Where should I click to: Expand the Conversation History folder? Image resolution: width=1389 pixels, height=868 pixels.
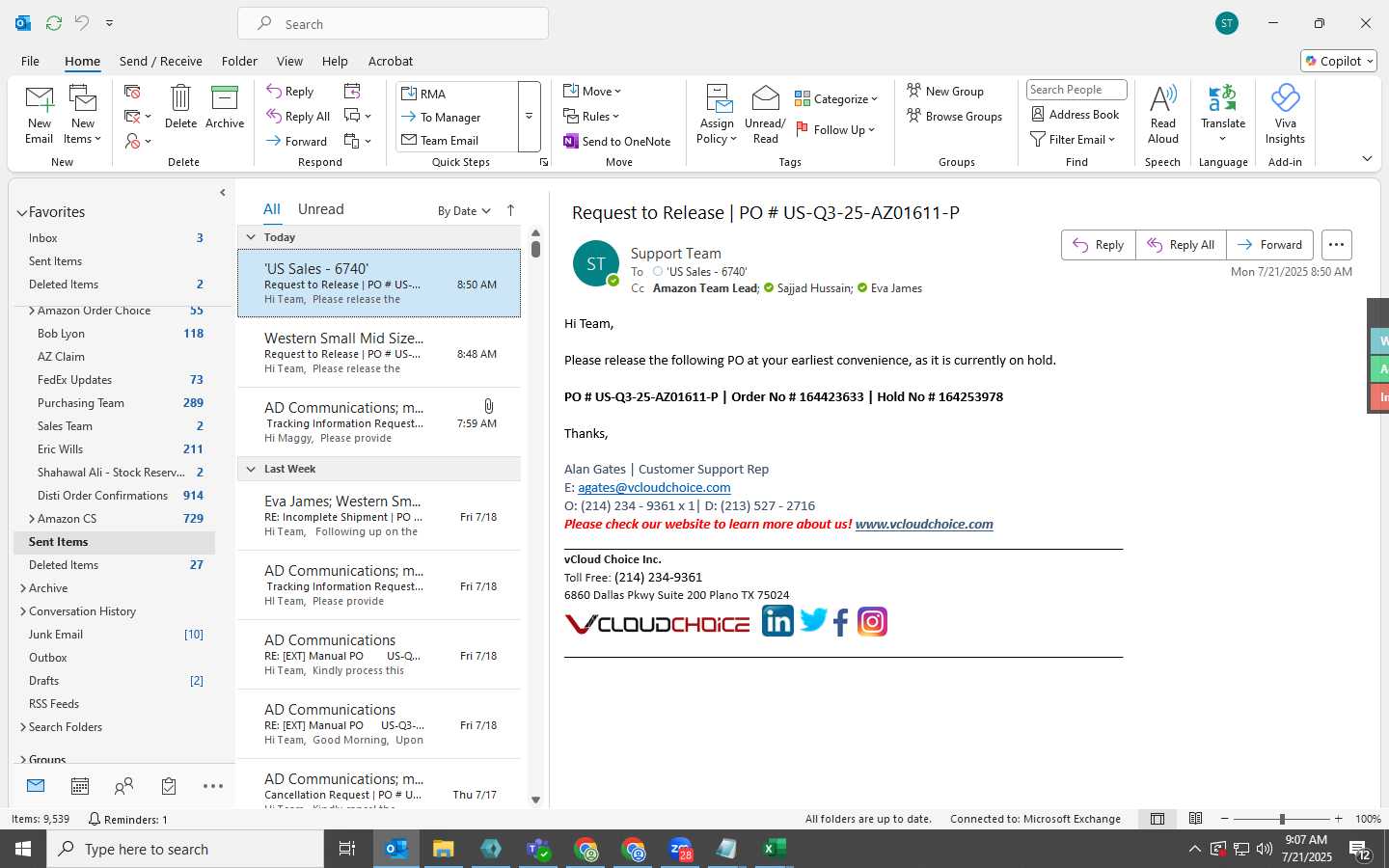pos(23,611)
